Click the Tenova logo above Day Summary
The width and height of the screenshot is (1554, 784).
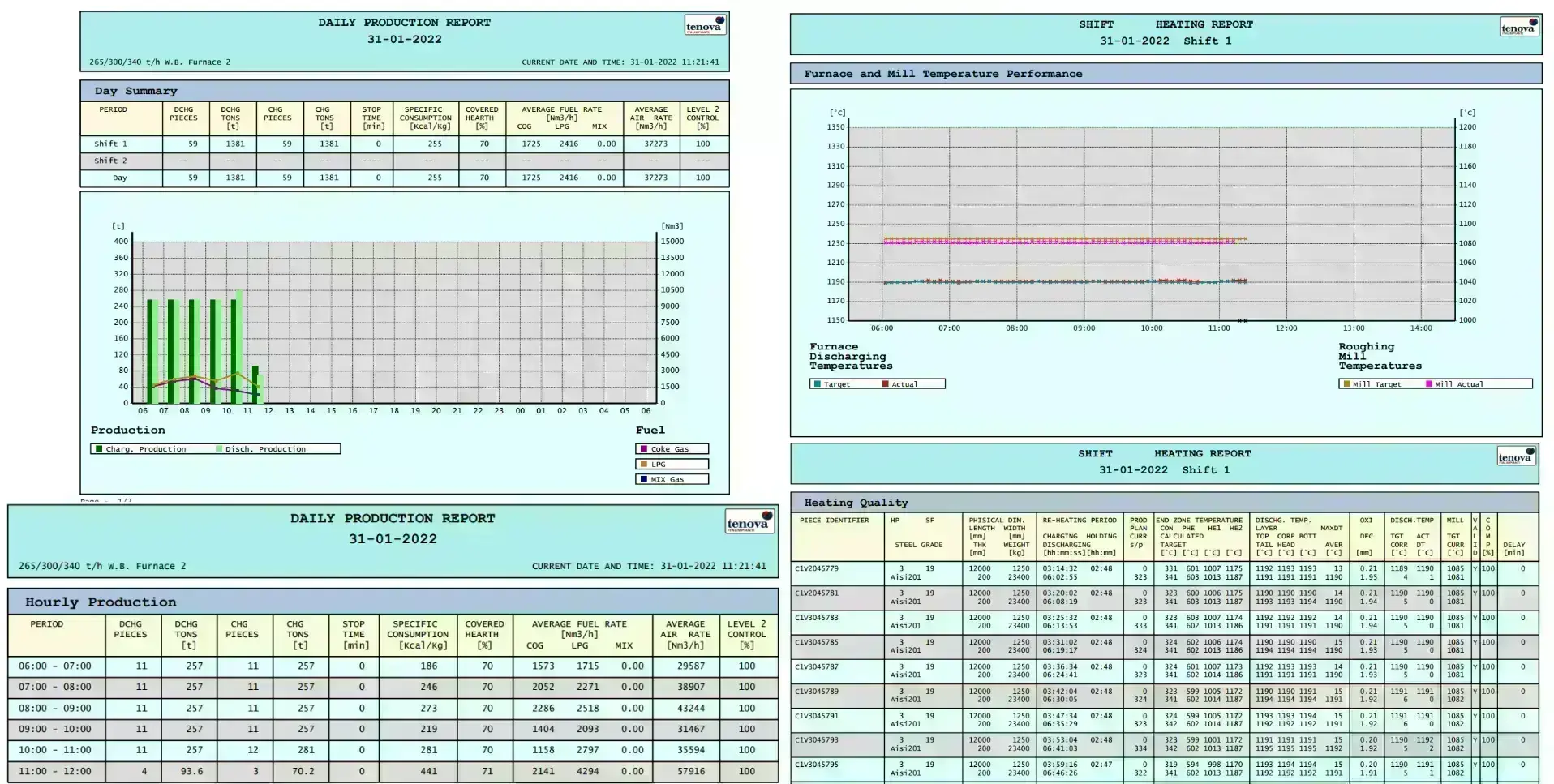click(x=705, y=25)
